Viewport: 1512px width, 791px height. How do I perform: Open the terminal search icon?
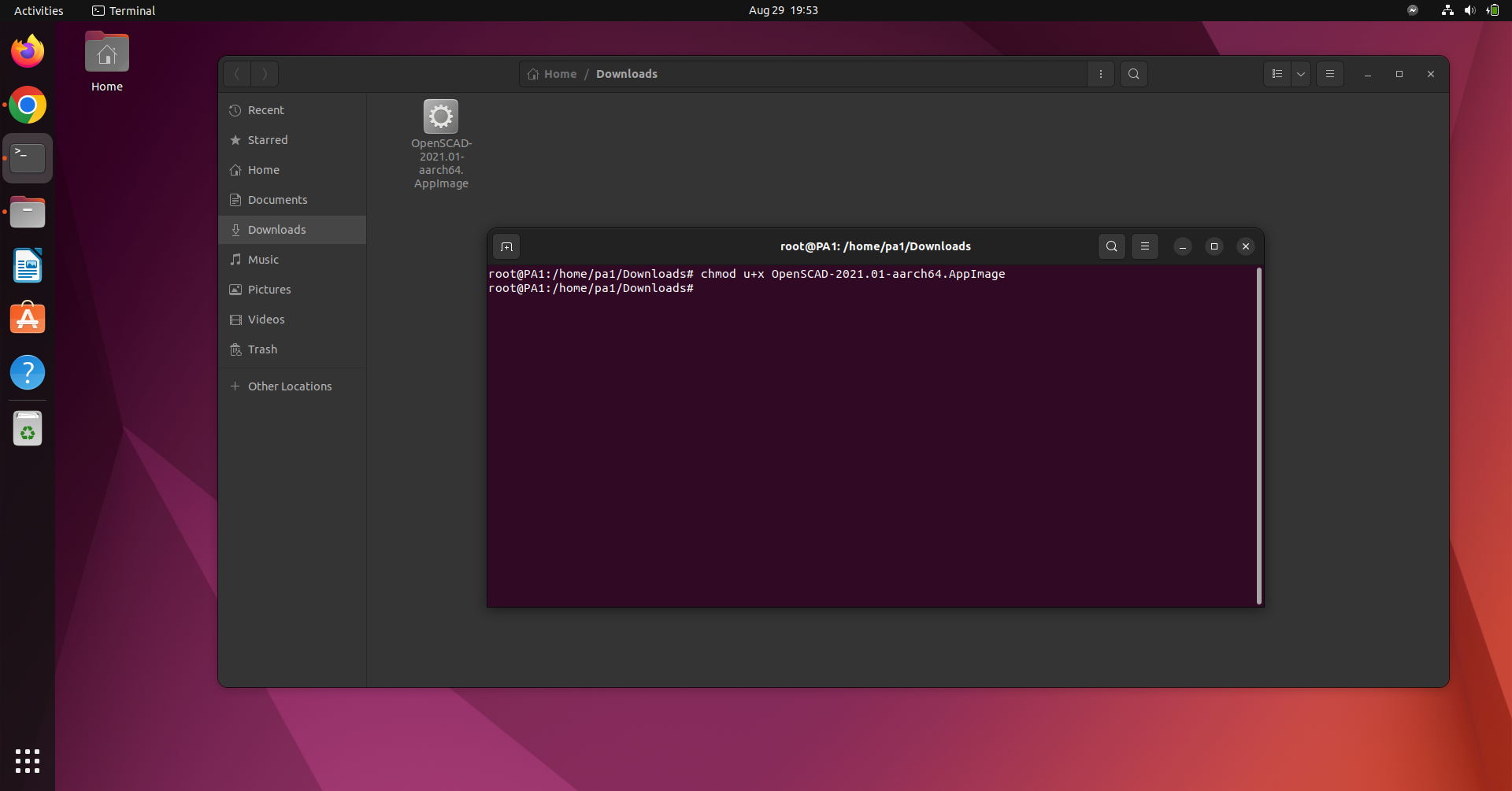pyautogui.click(x=1111, y=246)
